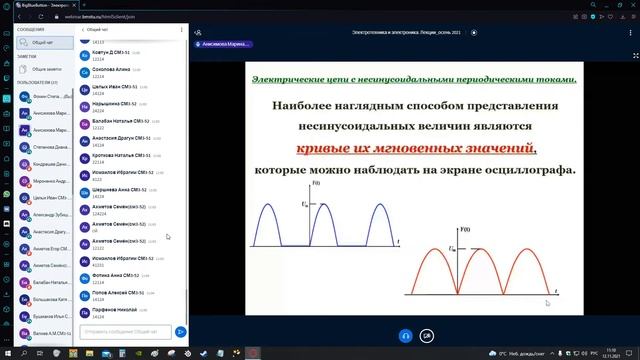This screenshot has height=360, width=640.
Task: Select user Кондрашев Денис in users list
Action: pos(45,164)
